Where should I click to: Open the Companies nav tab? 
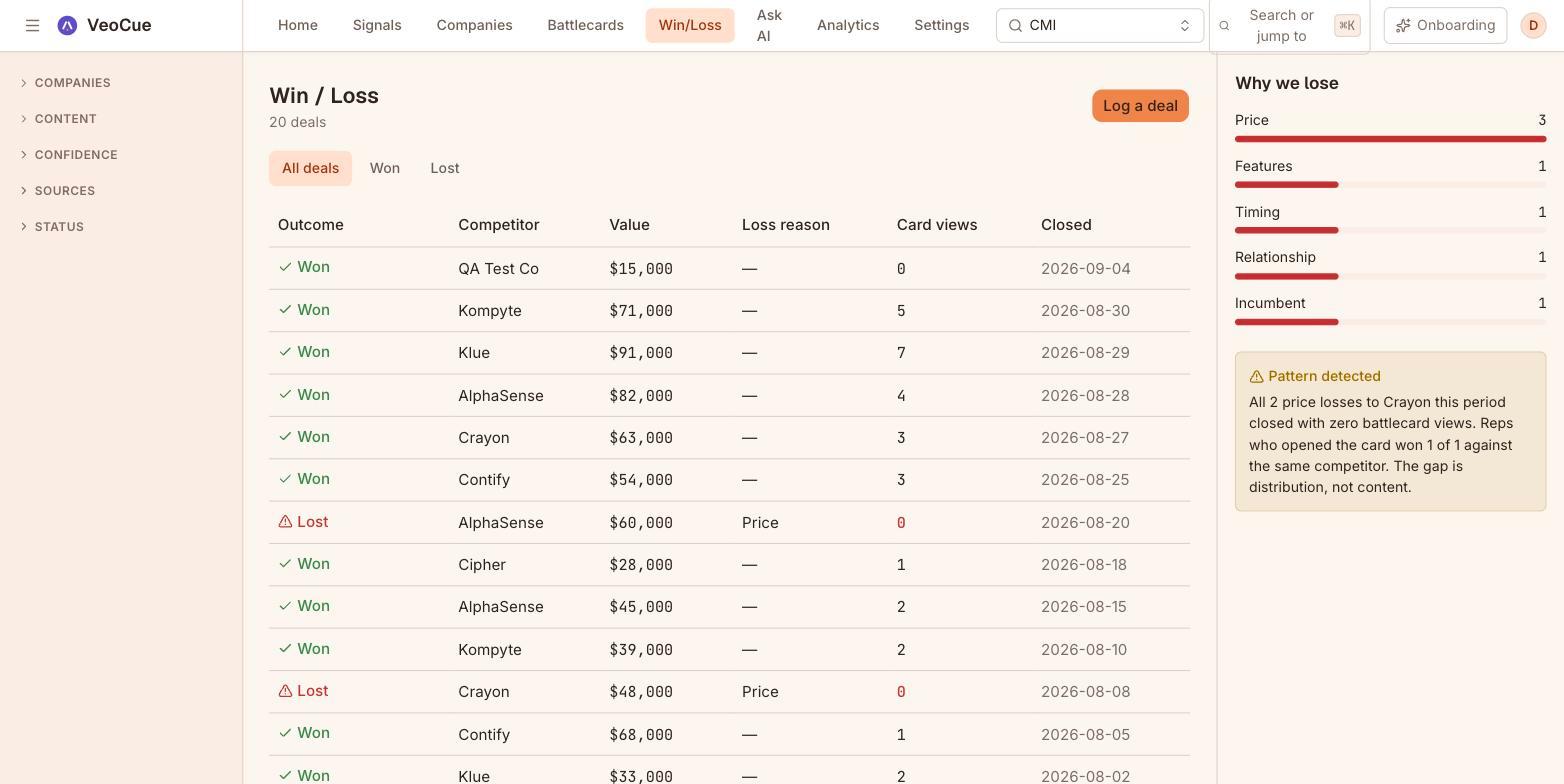click(474, 25)
